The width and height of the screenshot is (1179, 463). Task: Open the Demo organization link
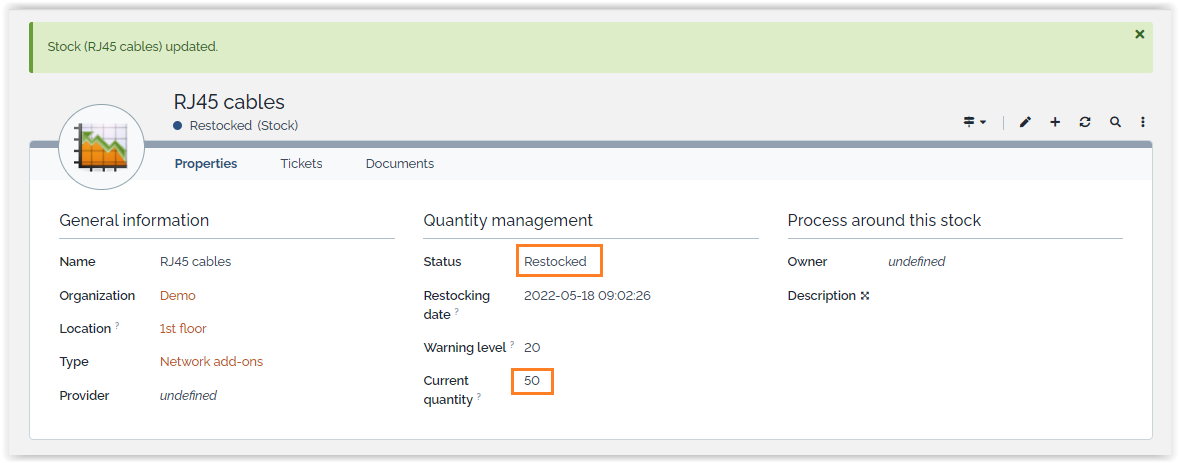(x=178, y=295)
